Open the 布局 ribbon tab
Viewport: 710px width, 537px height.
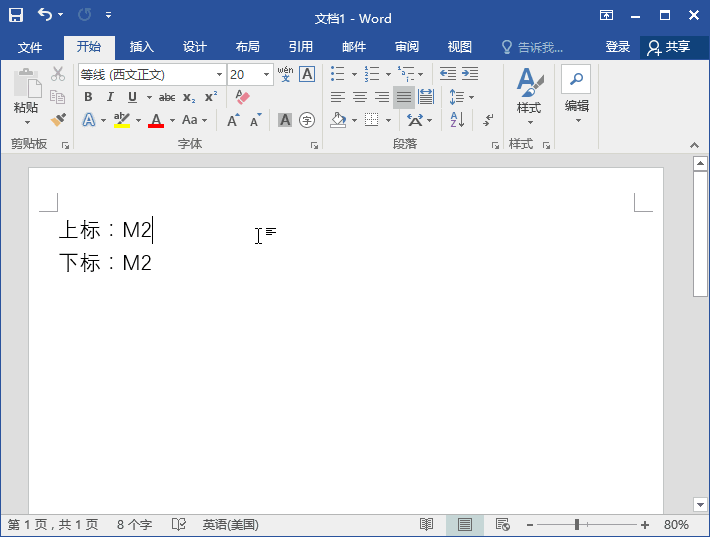pos(247,47)
